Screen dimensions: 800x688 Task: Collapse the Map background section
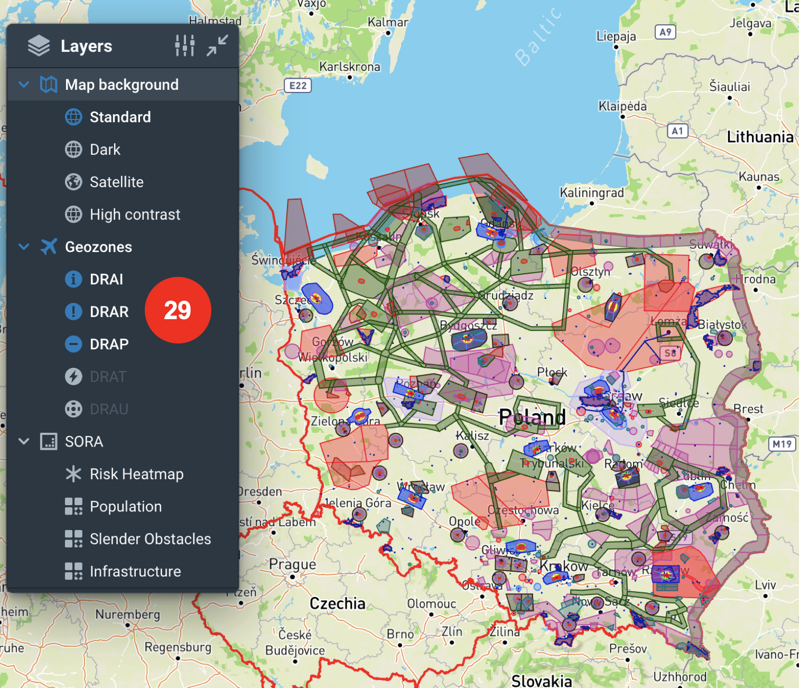[x=24, y=85]
